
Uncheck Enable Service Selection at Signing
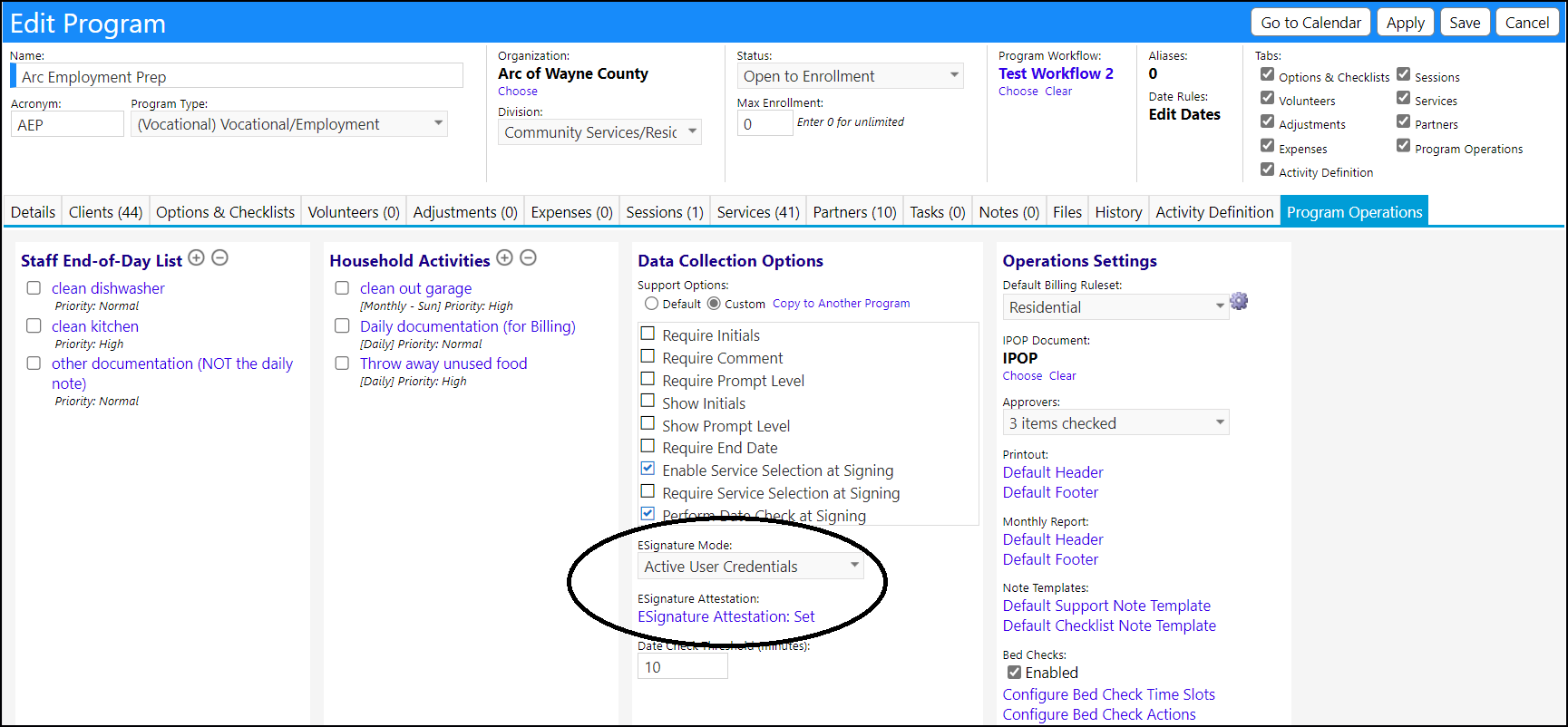coord(648,469)
